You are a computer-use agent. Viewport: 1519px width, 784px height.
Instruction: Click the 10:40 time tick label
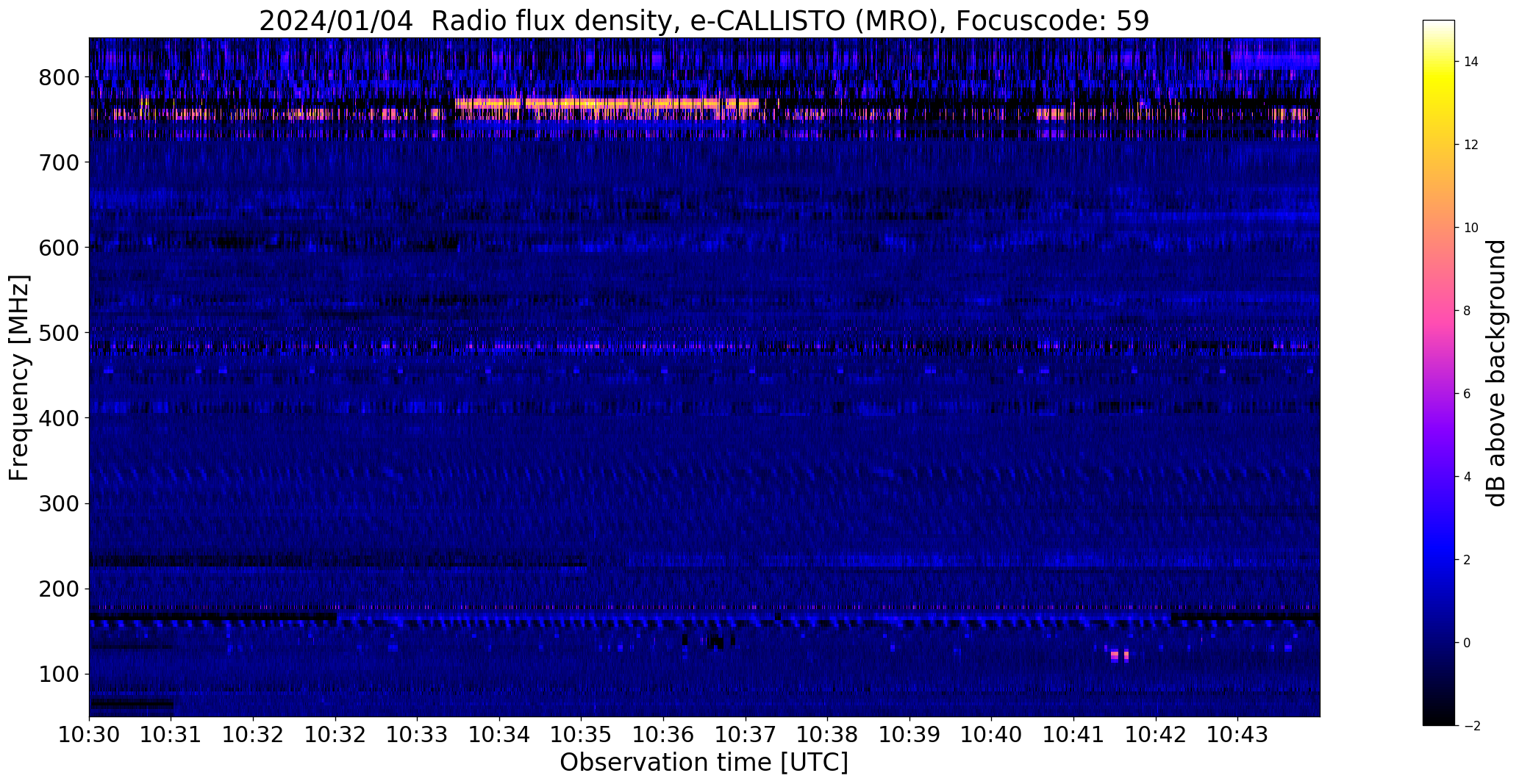992,734
